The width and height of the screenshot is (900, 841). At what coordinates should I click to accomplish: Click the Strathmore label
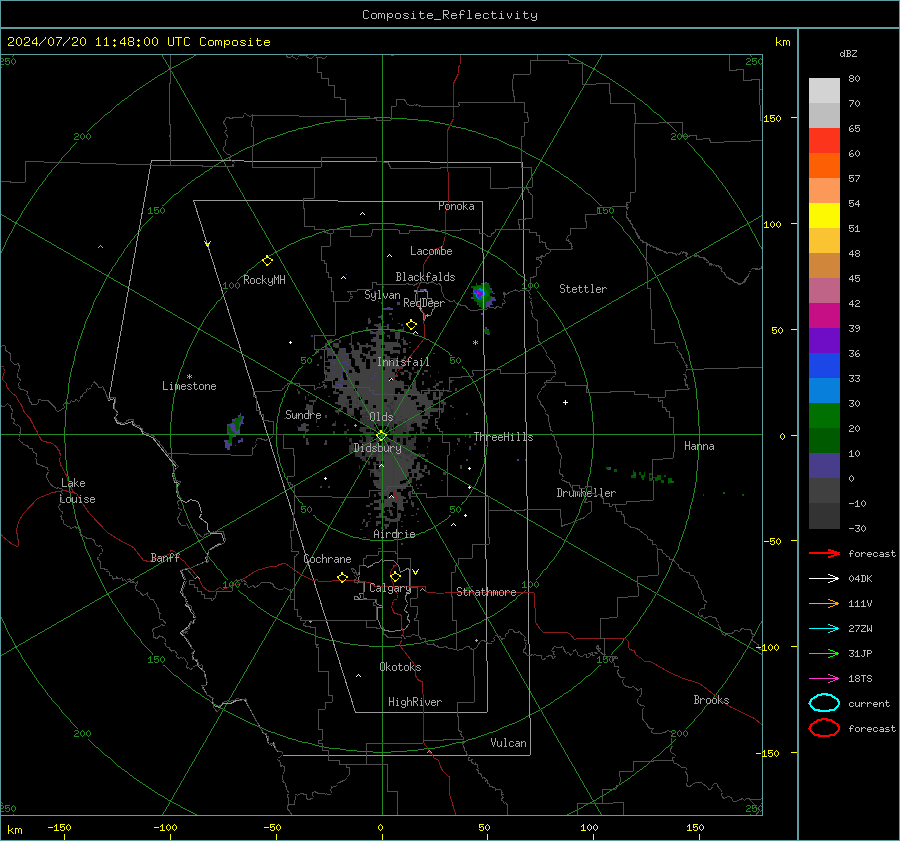coord(486,592)
